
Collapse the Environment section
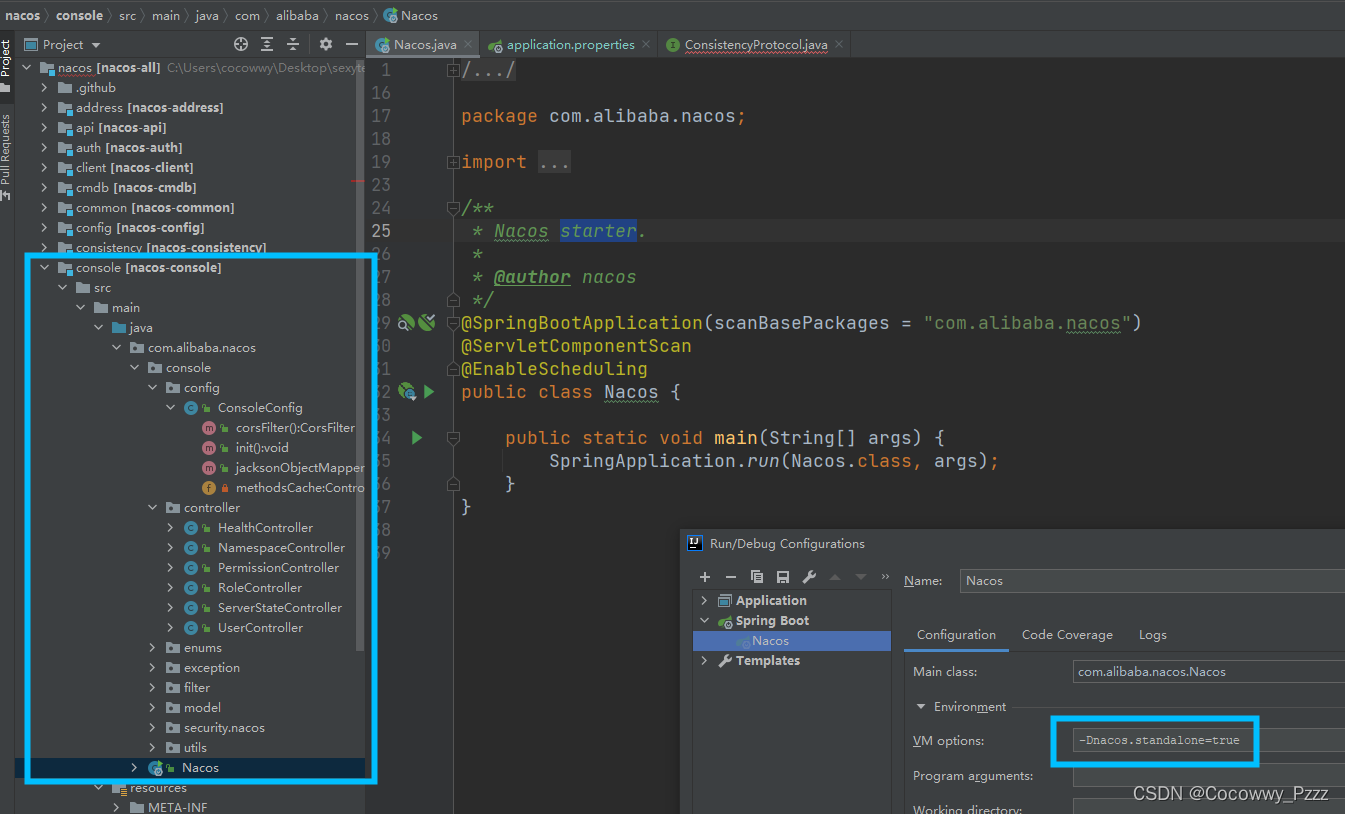pos(921,707)
